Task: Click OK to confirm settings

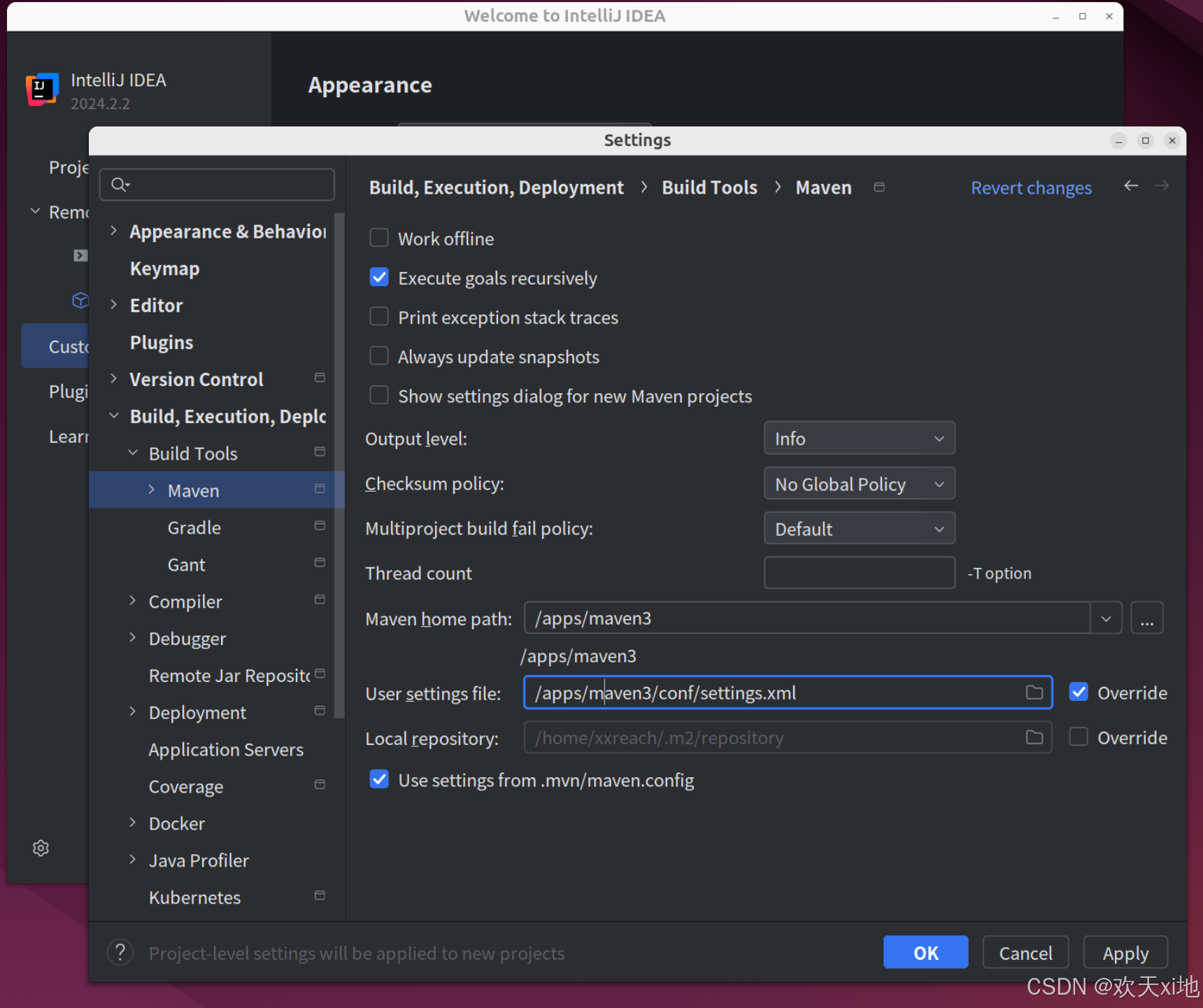Action: coord(925,952)
